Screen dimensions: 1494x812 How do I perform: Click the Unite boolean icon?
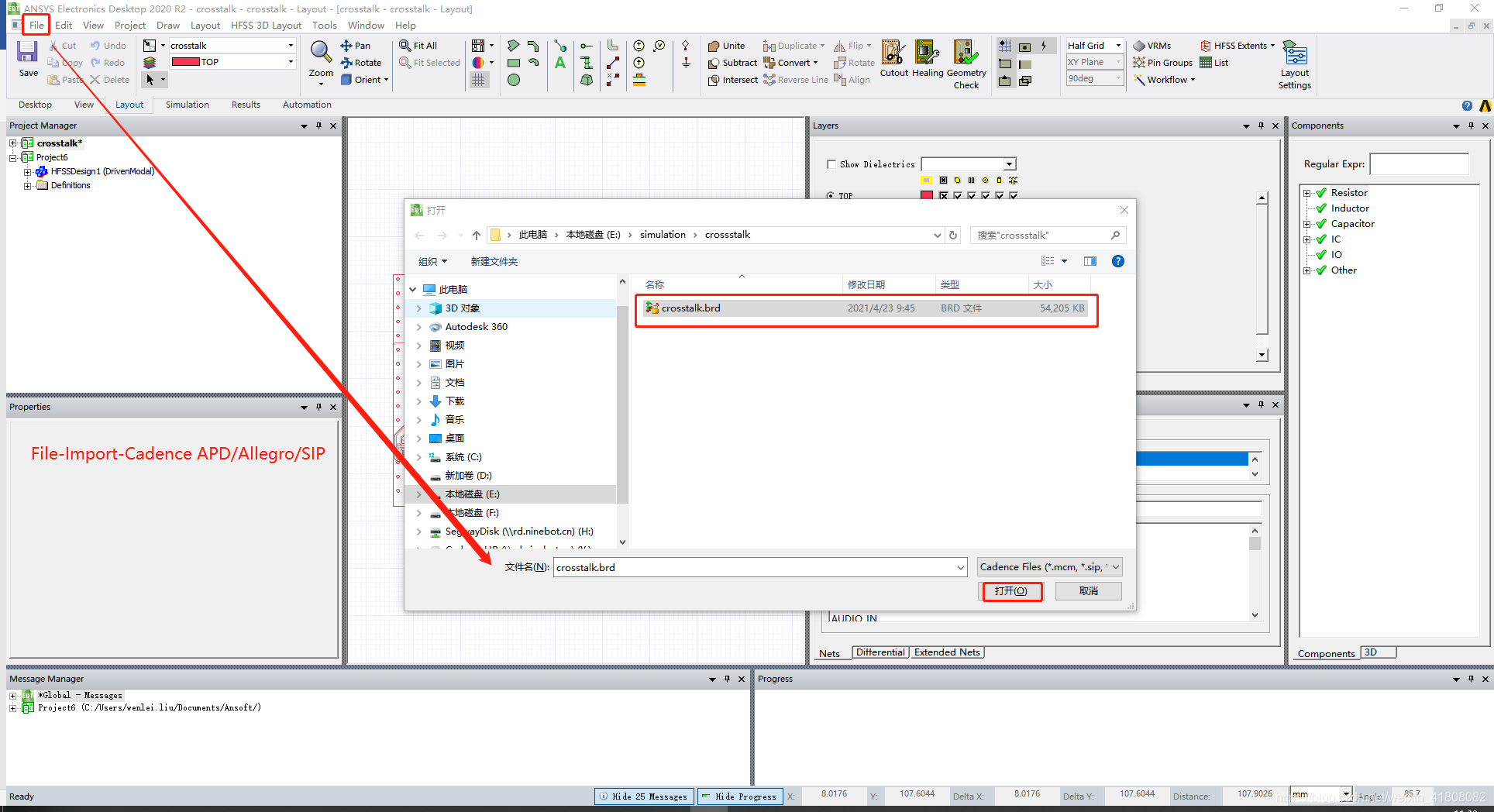pyautogui.click(x=714, y=46)
